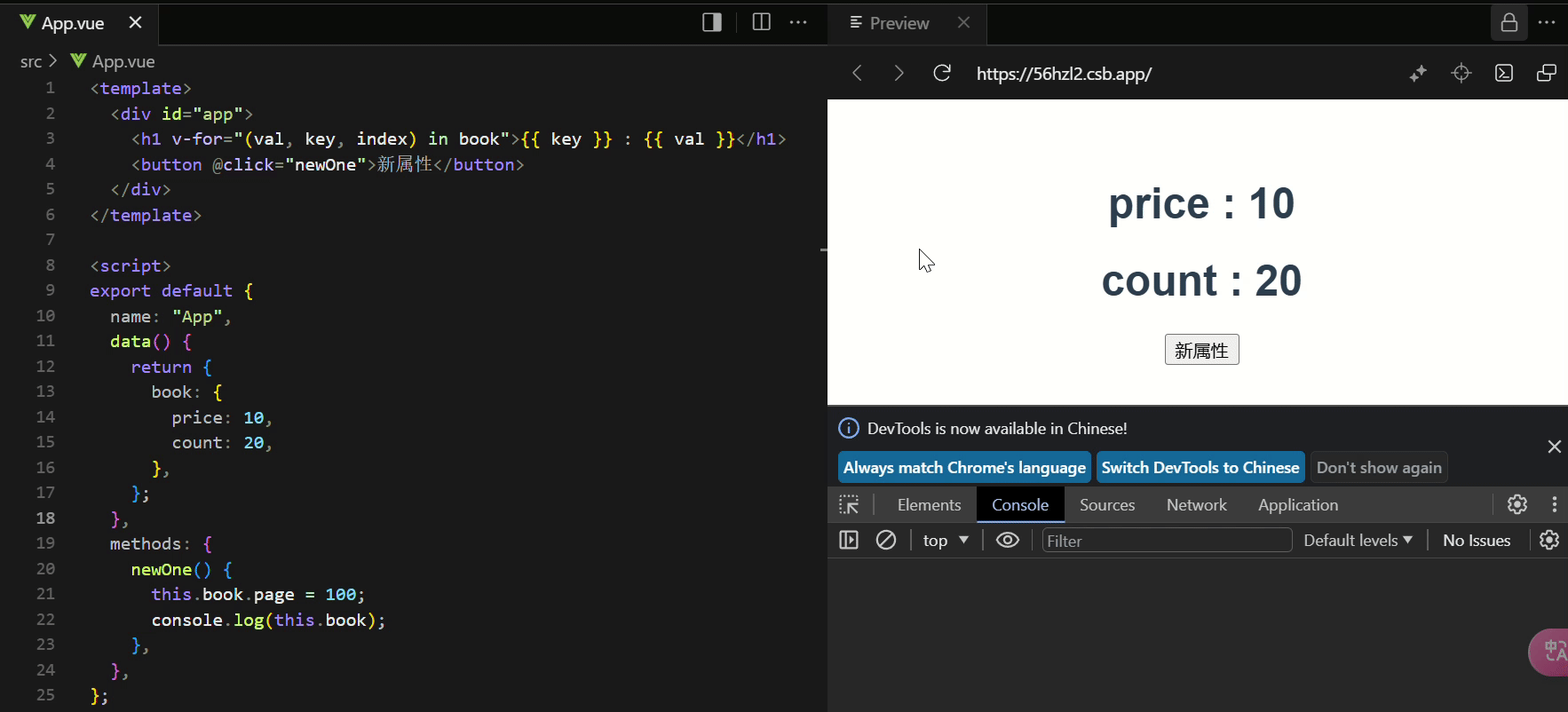
Task: Click Always match Chrome's language
Action: pyautogui.click(x=964, y=468)
